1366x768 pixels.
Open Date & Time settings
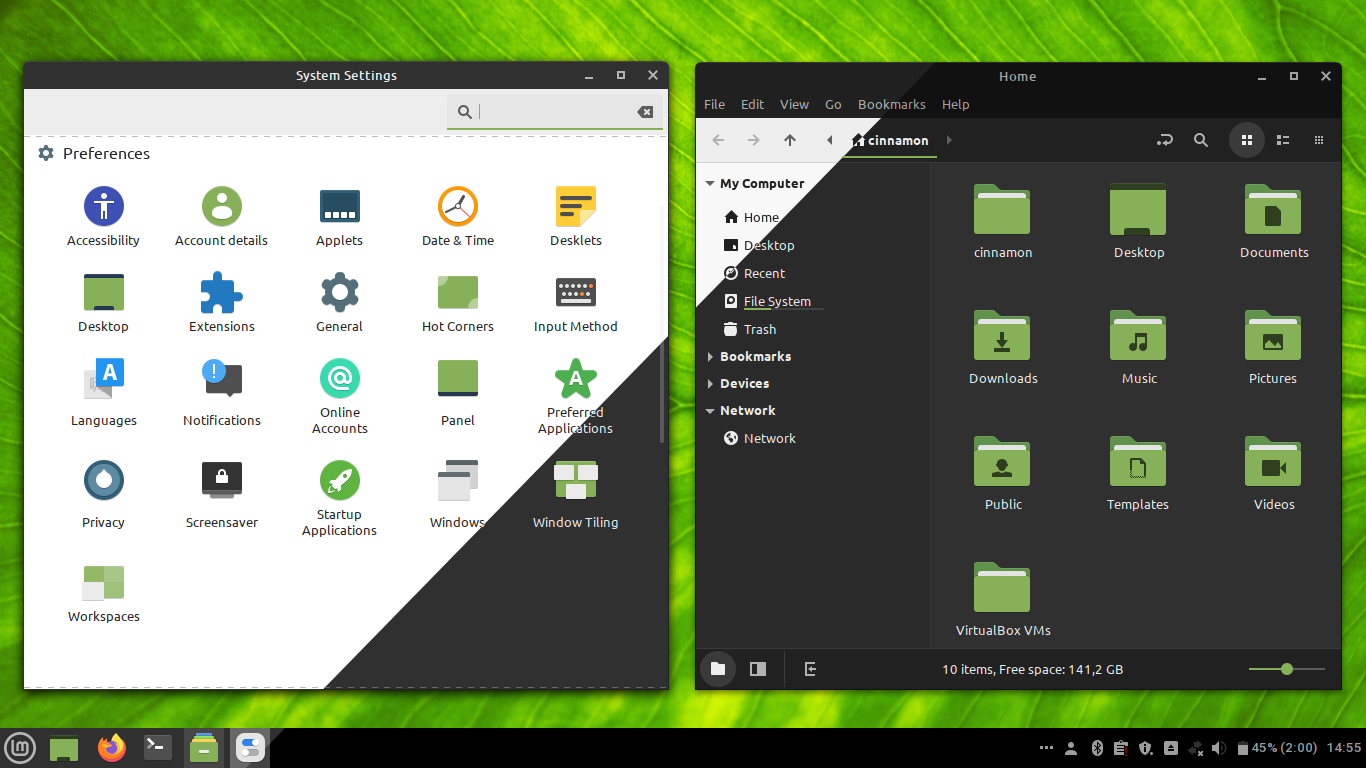[458, 217]
